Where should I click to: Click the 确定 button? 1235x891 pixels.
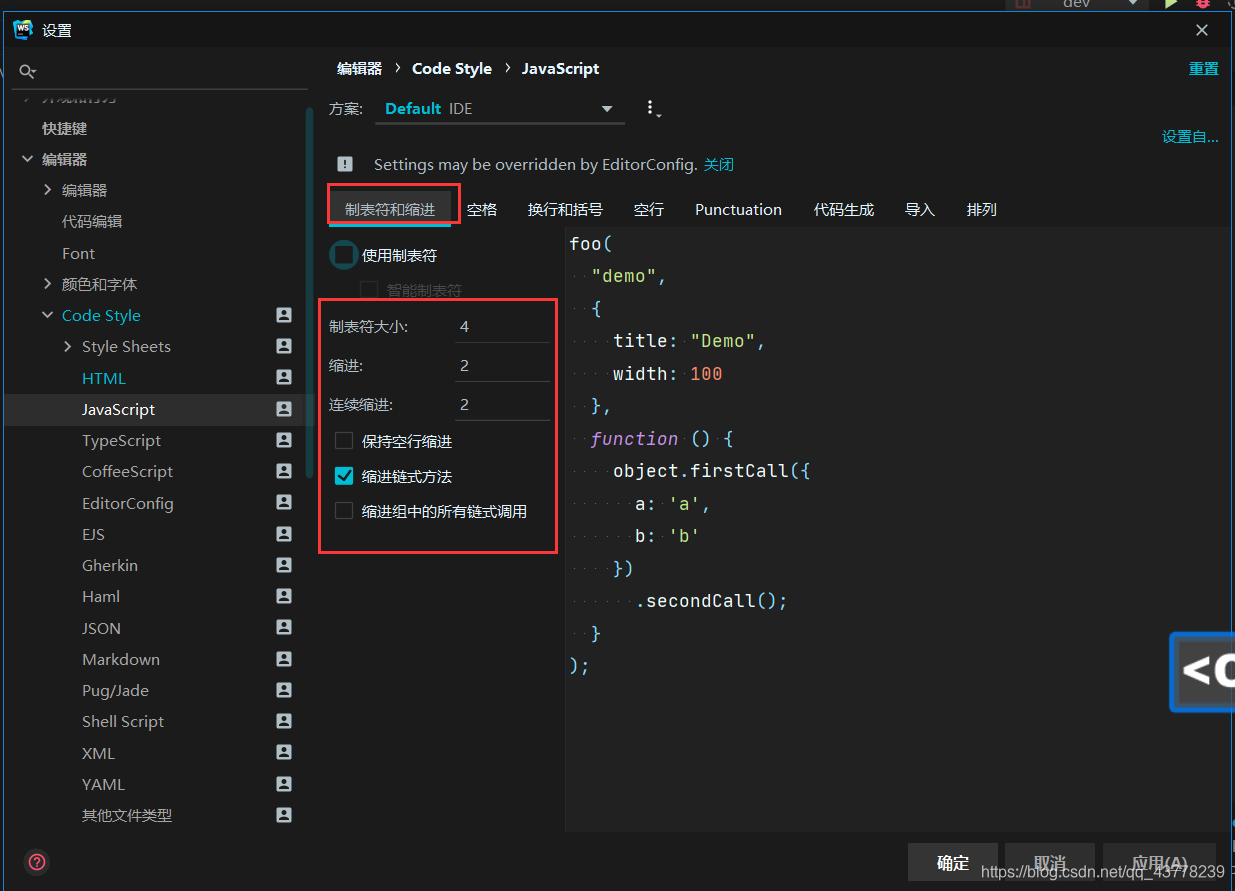coord(953,863)
